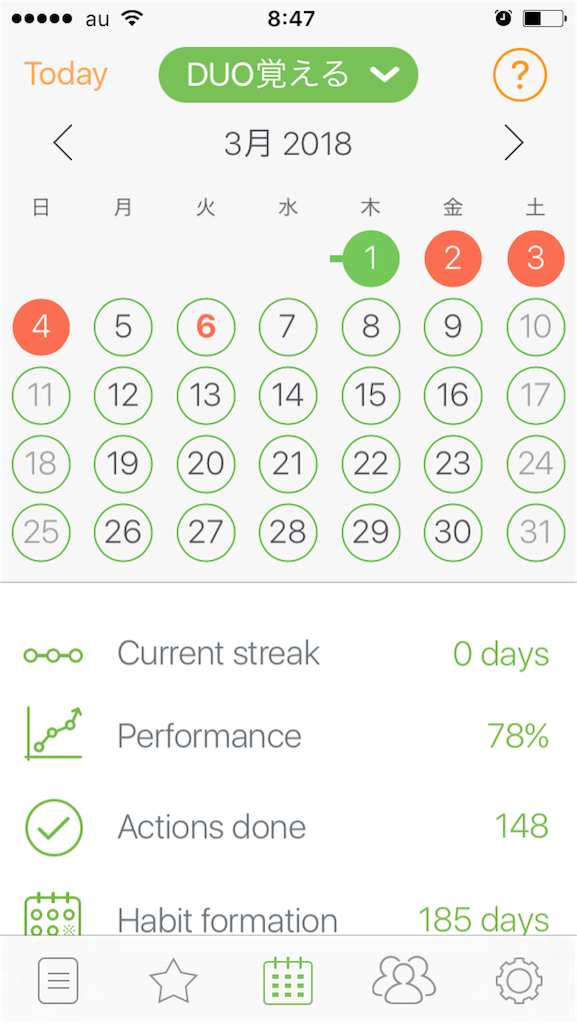Image resolution: width=577 pixels, height=1024 pixels.
Task: Select the calendar tab icon
Action: 288,980
